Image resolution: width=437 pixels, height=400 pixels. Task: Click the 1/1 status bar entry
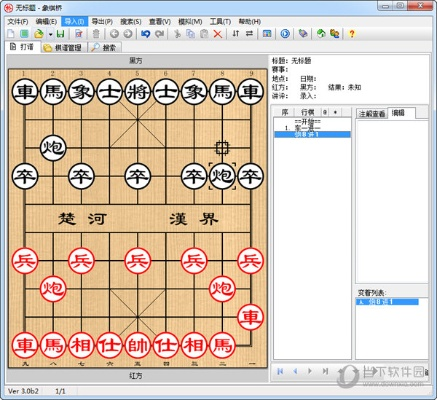60,391
